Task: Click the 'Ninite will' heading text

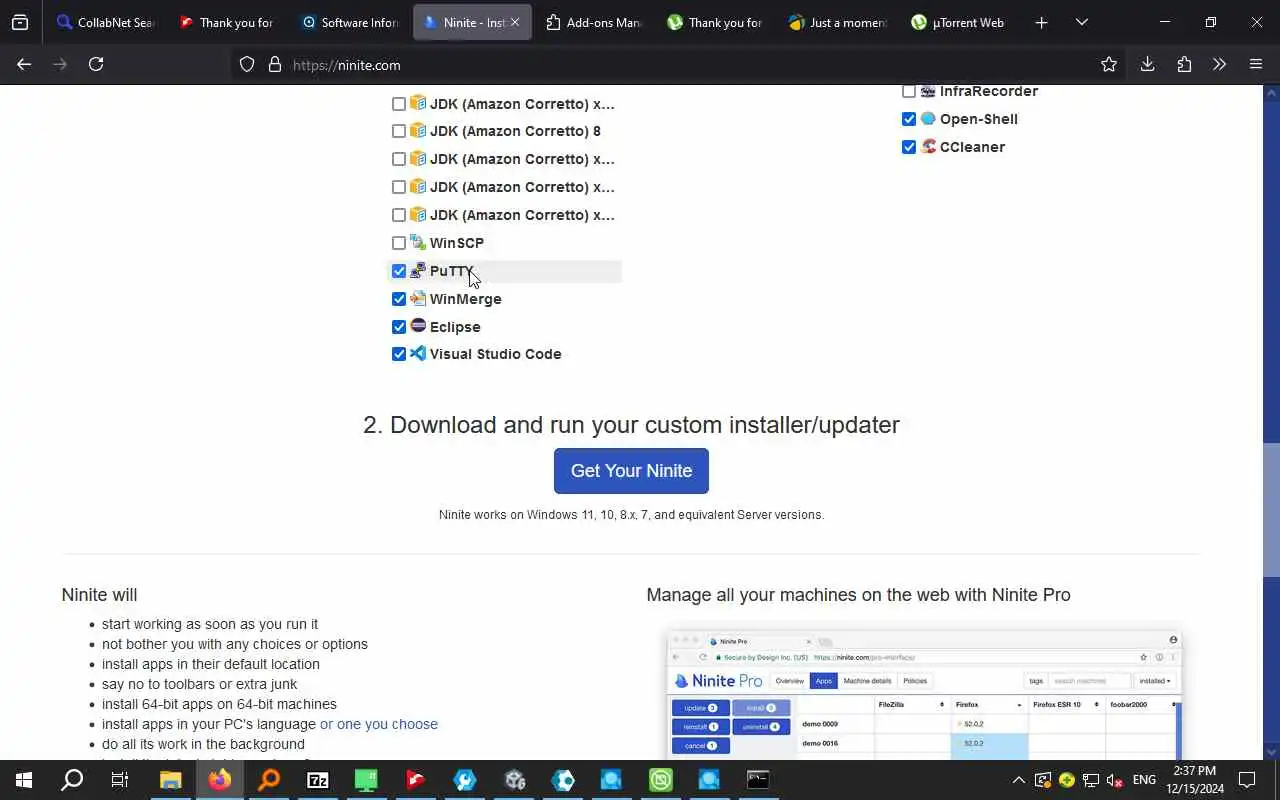Action: [x=99, y=595]
